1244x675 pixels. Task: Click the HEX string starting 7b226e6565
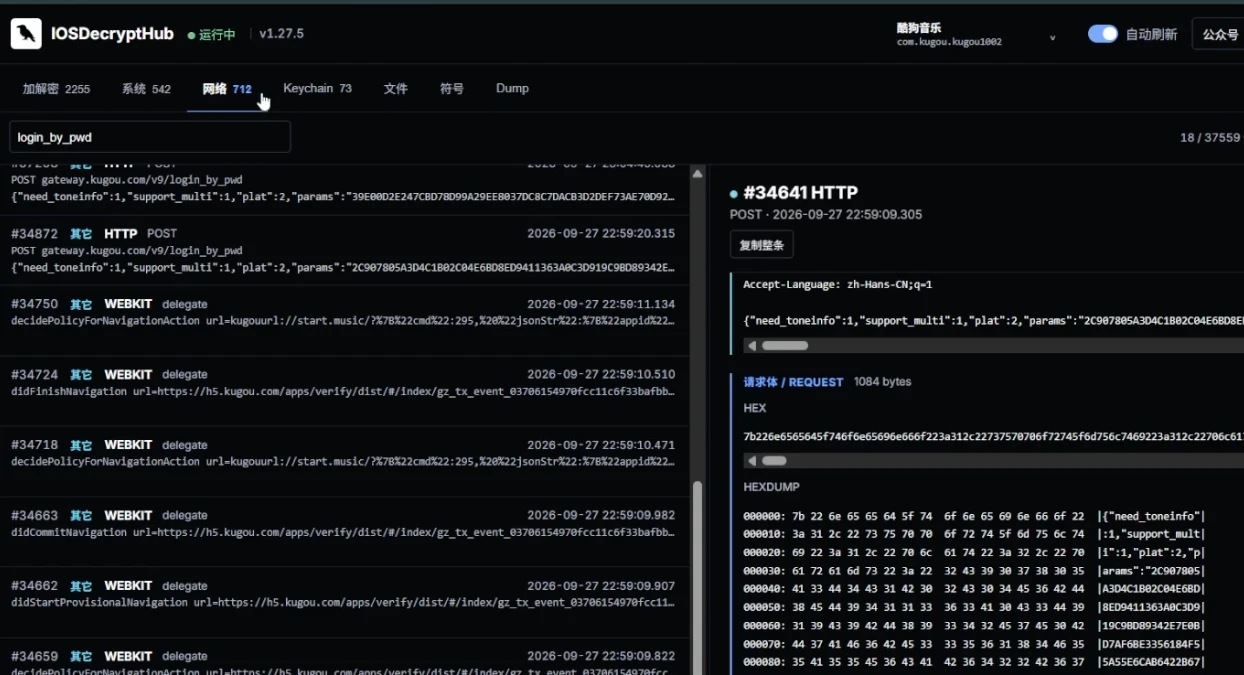click(x=993, y=436)
